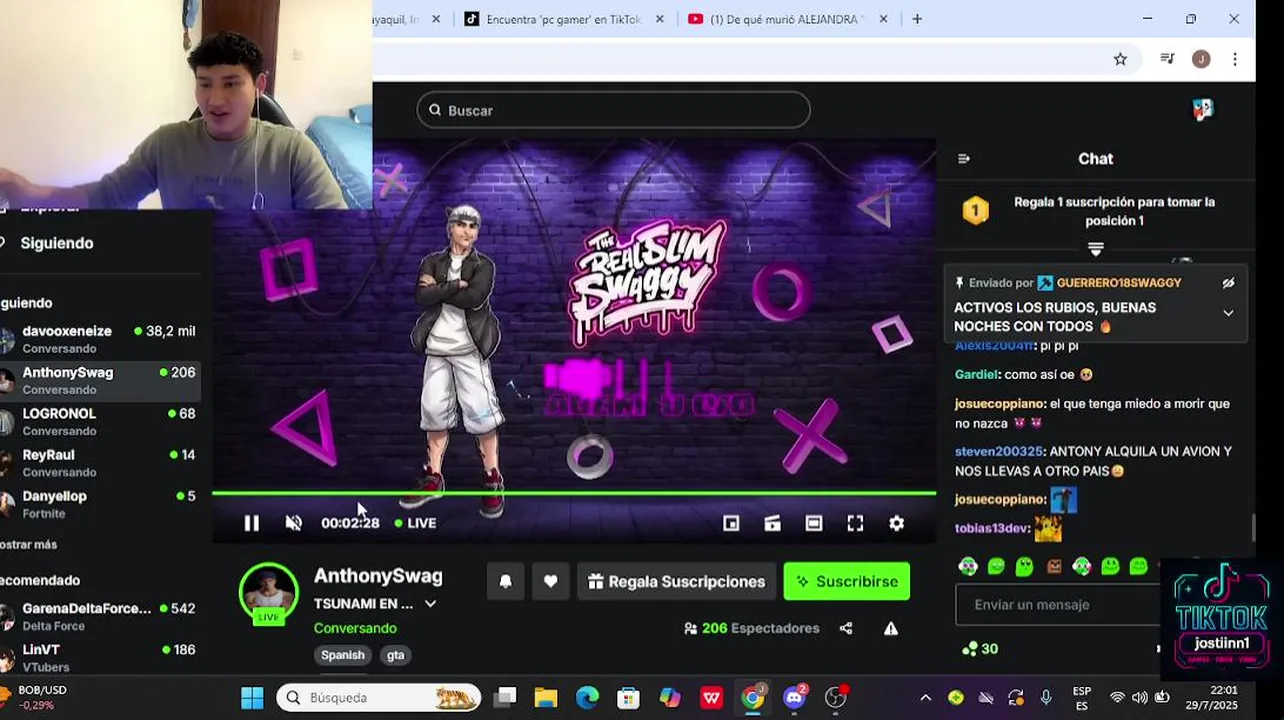Open davooxeneize channel in sidebar

point(100,339)
